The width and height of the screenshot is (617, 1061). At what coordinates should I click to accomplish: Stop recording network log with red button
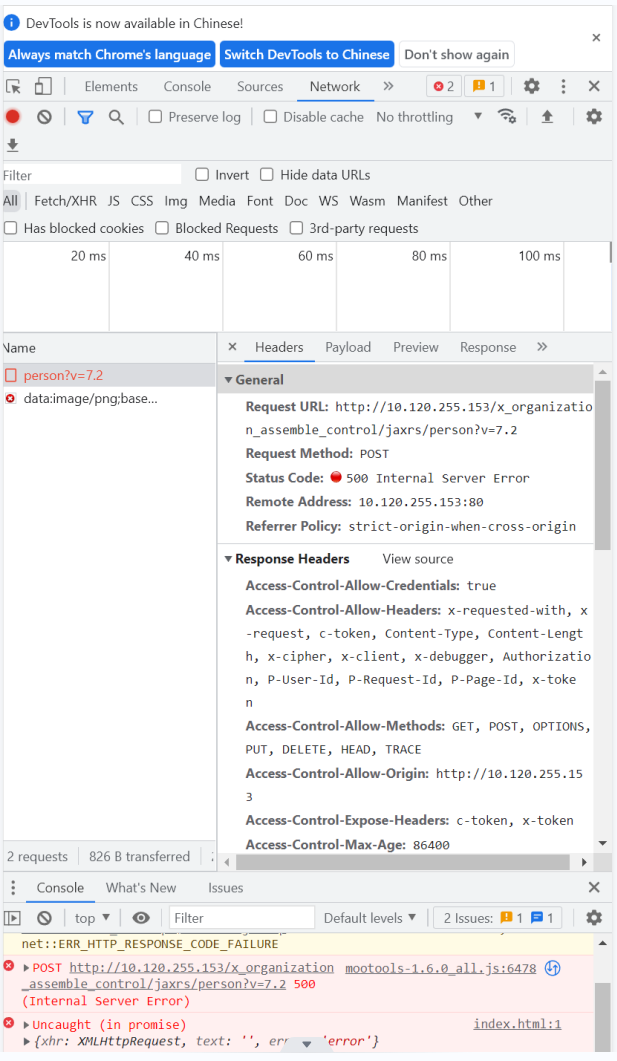(13, 116)
